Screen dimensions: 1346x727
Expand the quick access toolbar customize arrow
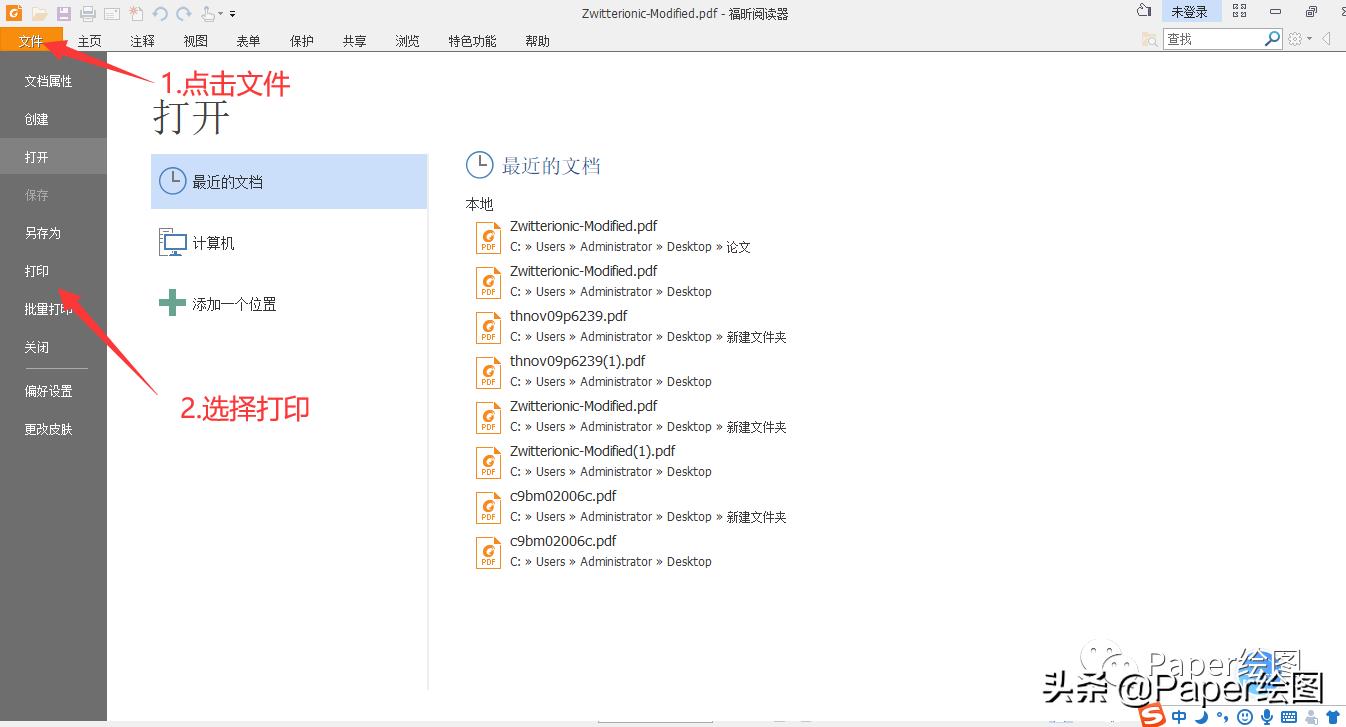coord(231,14)
